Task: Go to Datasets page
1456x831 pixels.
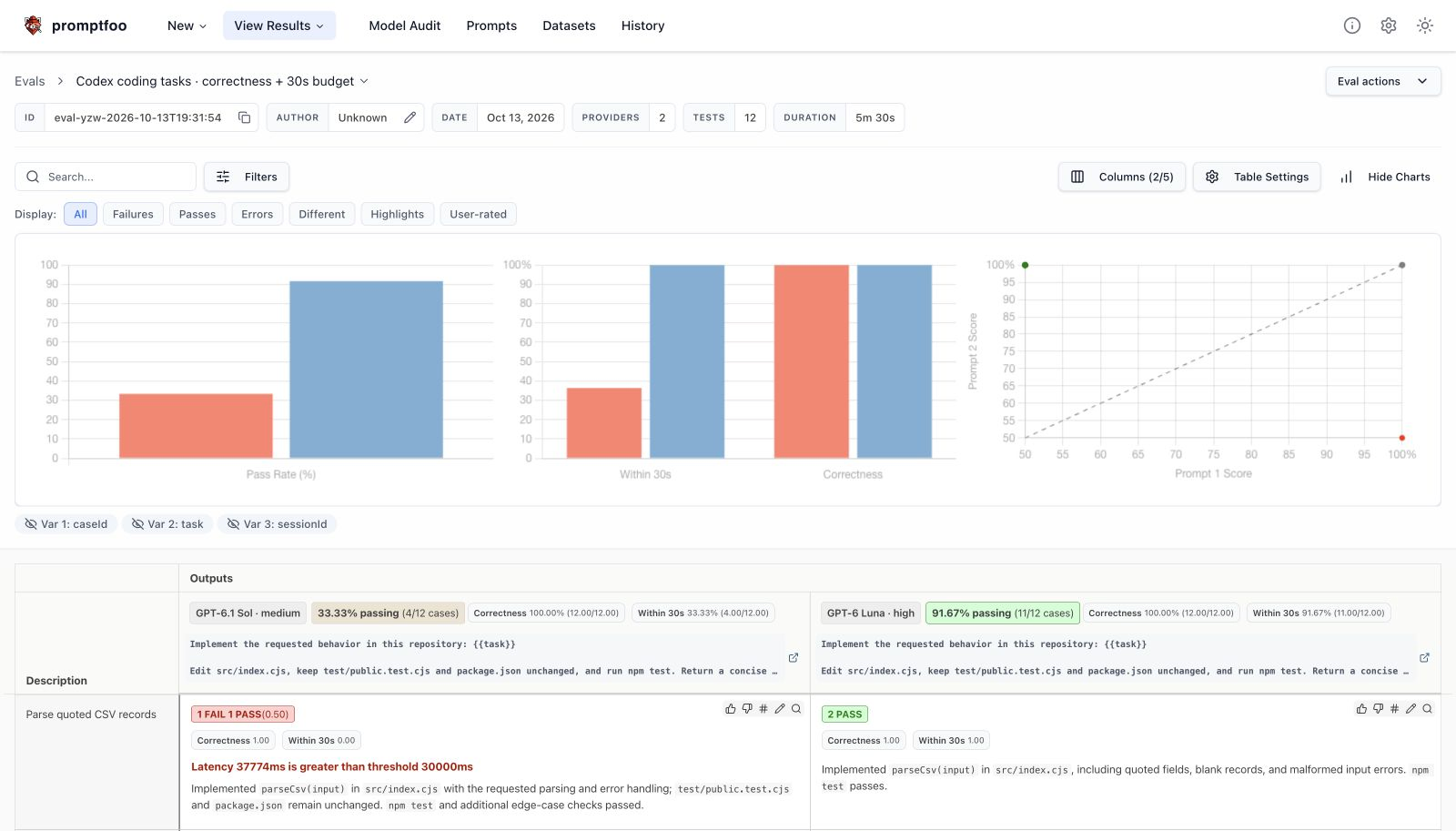Action: [x=569, y=25]
